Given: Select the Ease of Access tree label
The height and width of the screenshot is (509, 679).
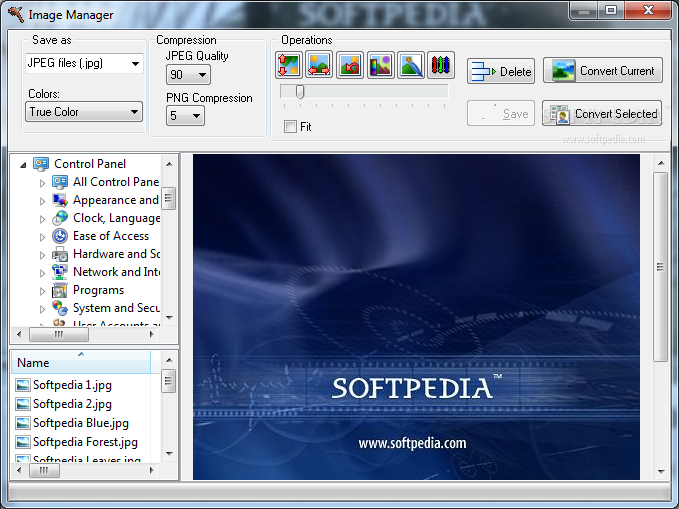Looking at the screenshot, I should (x=111, y=236).
